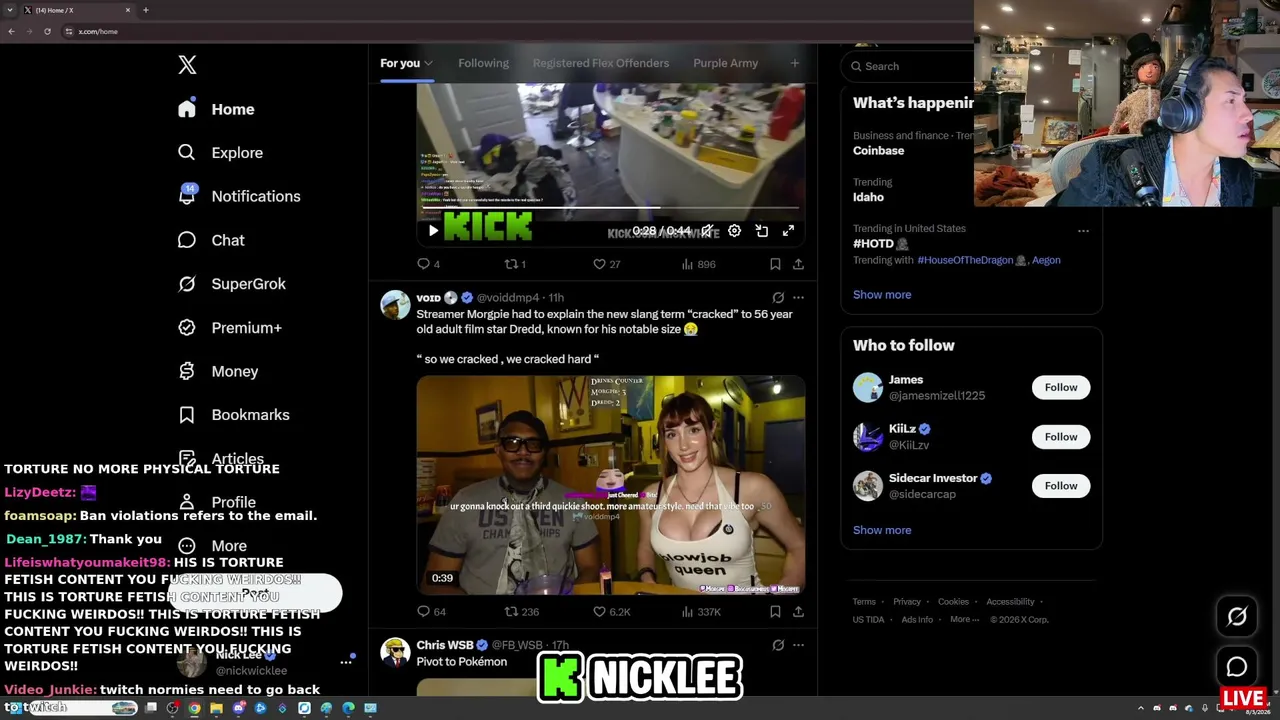Open more options for #HOTD trend

click(1083, 231)
